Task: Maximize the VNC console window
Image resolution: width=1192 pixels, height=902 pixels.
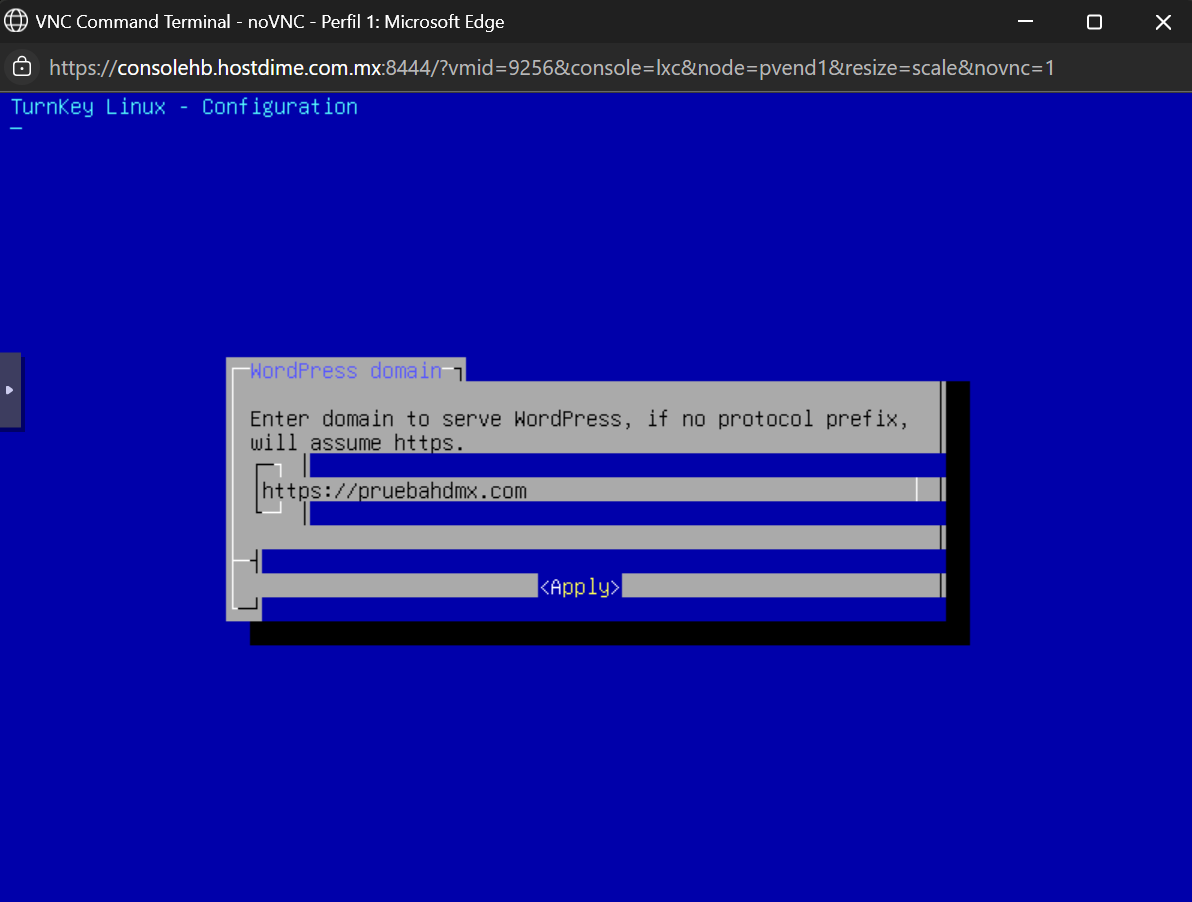Action: point(1094,21)
